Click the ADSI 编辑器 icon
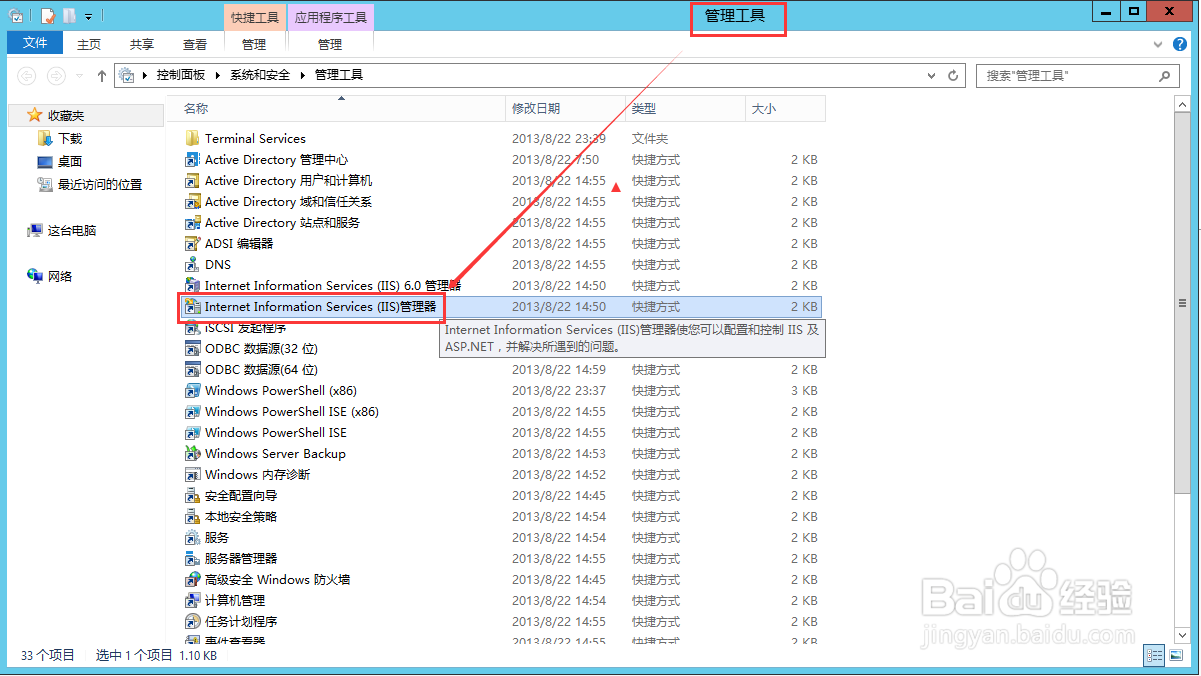This screenshot has height=676, width=1201. pyautogui.click(x=193, y=243)
